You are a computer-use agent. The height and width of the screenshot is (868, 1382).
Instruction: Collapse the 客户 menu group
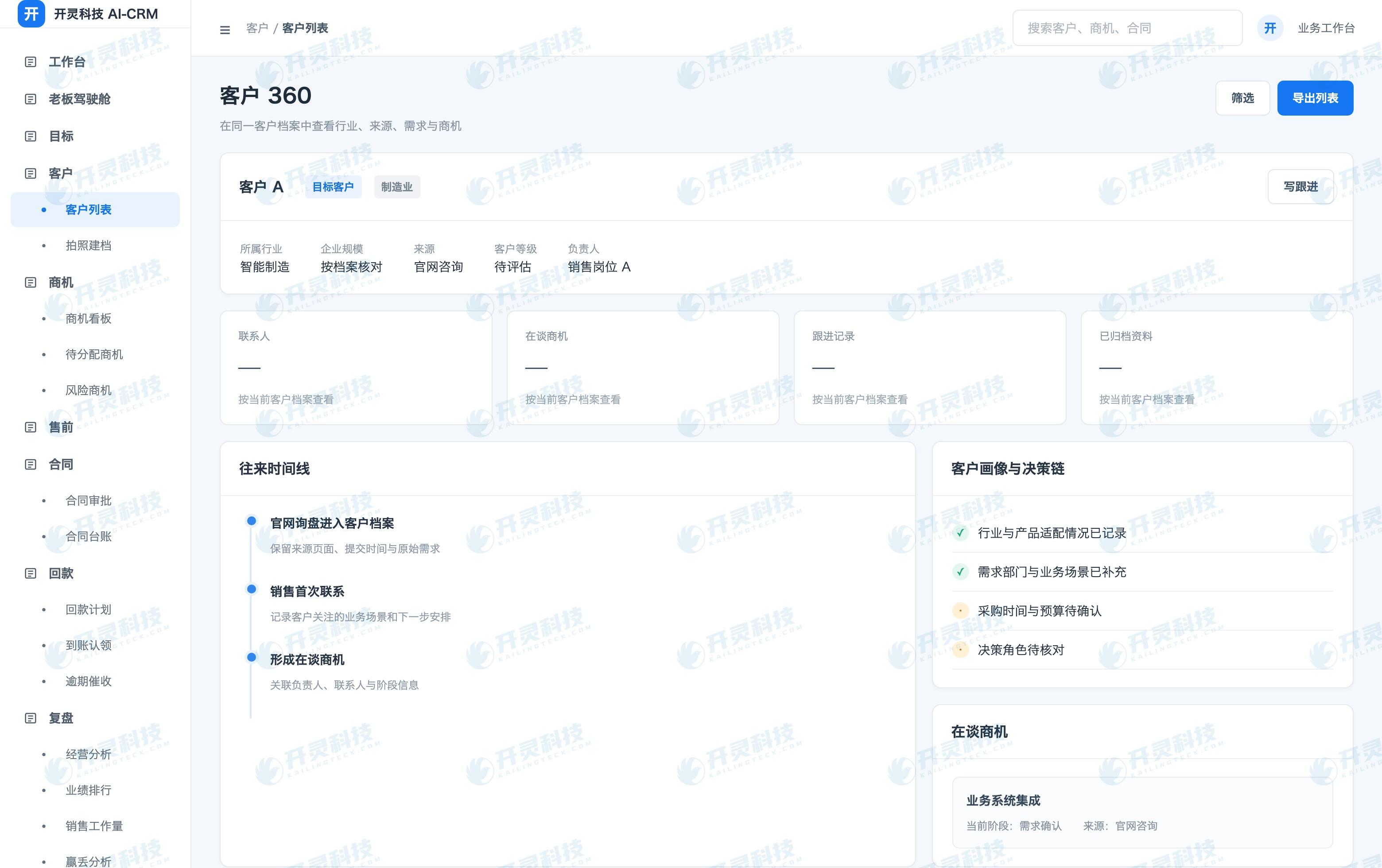pyautogui.click(x=95, y=173)
